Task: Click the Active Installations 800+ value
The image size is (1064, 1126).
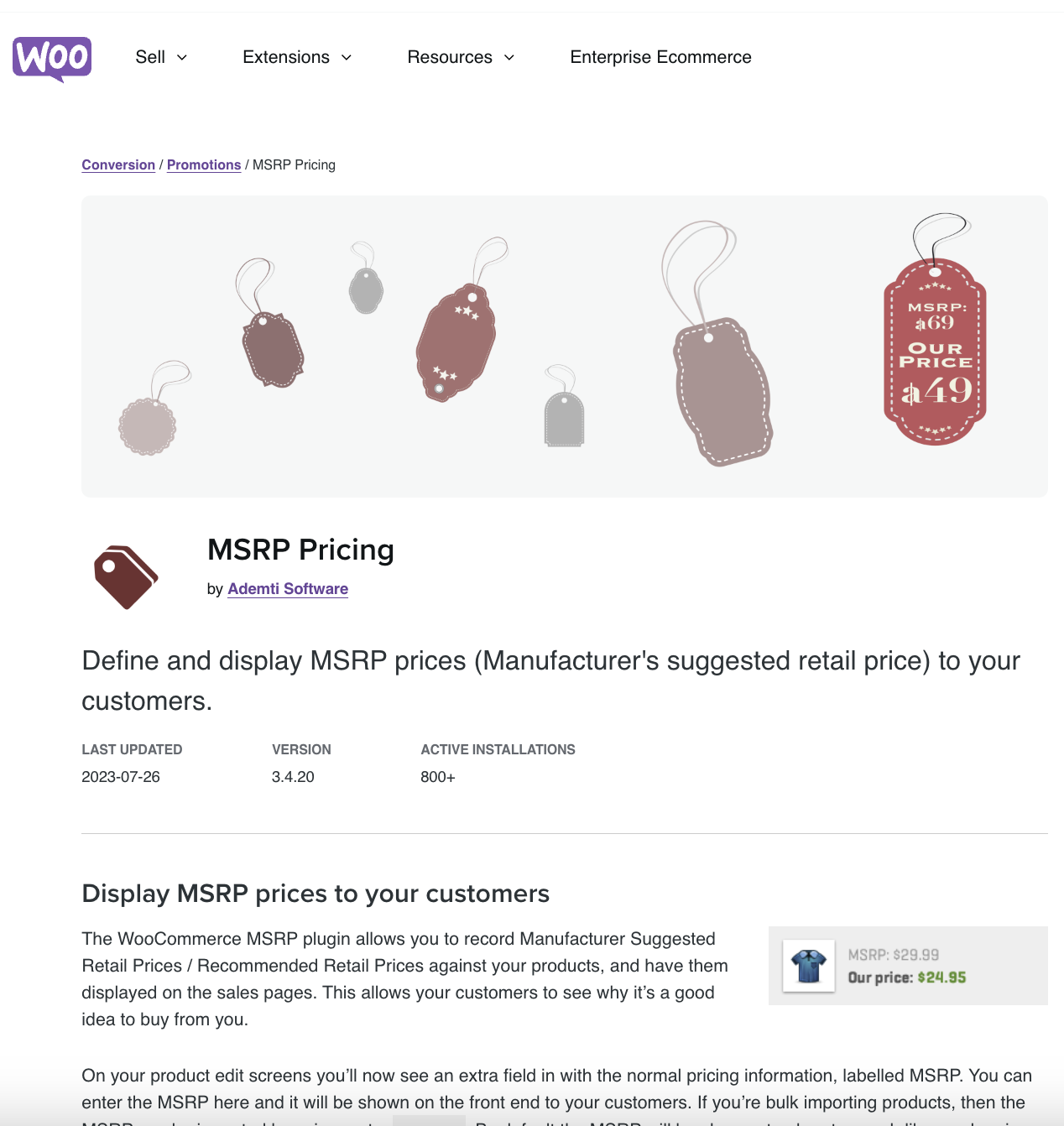Action: point(437,777)
